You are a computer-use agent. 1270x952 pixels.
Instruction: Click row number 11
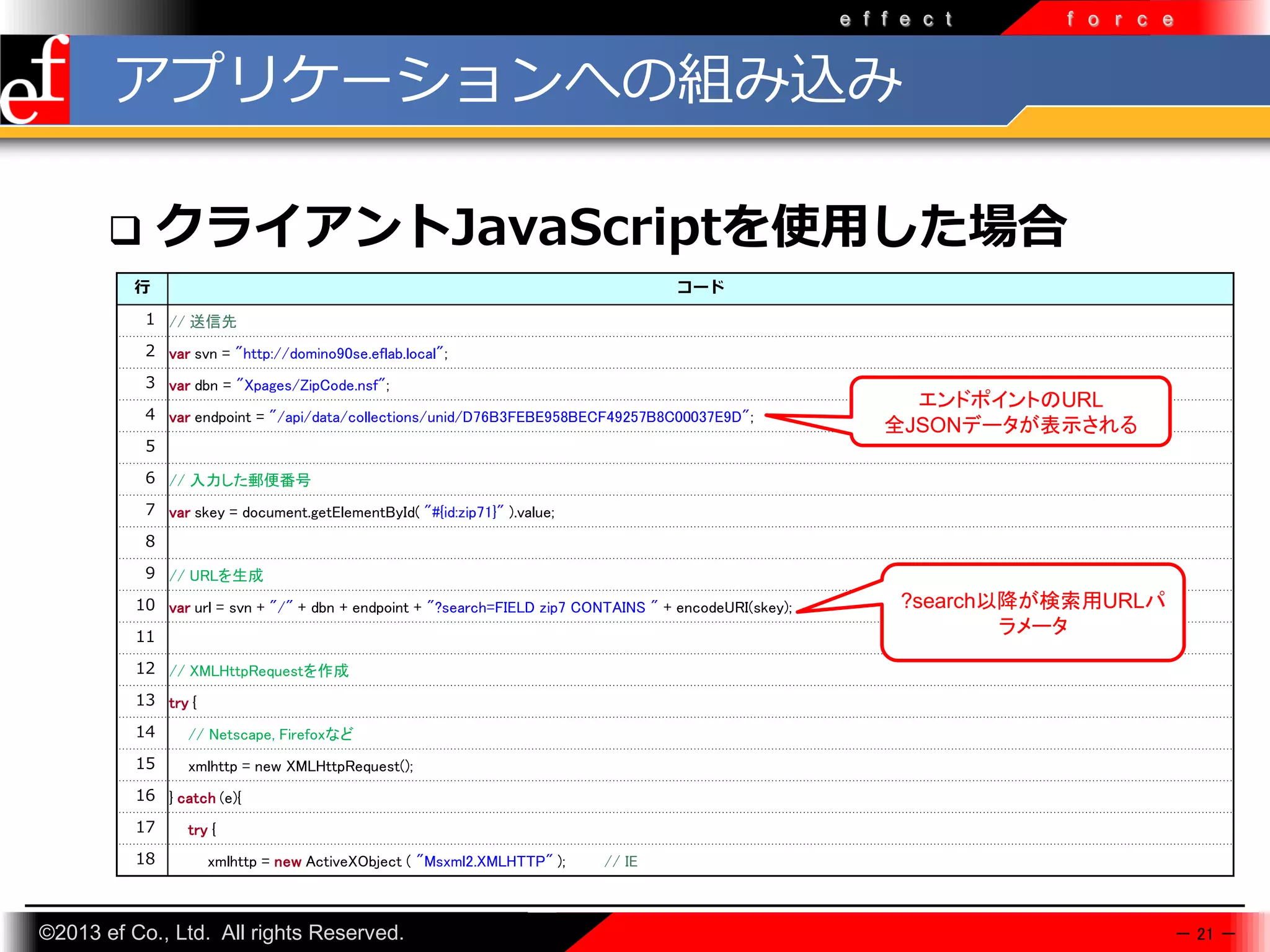coord(145,637)
